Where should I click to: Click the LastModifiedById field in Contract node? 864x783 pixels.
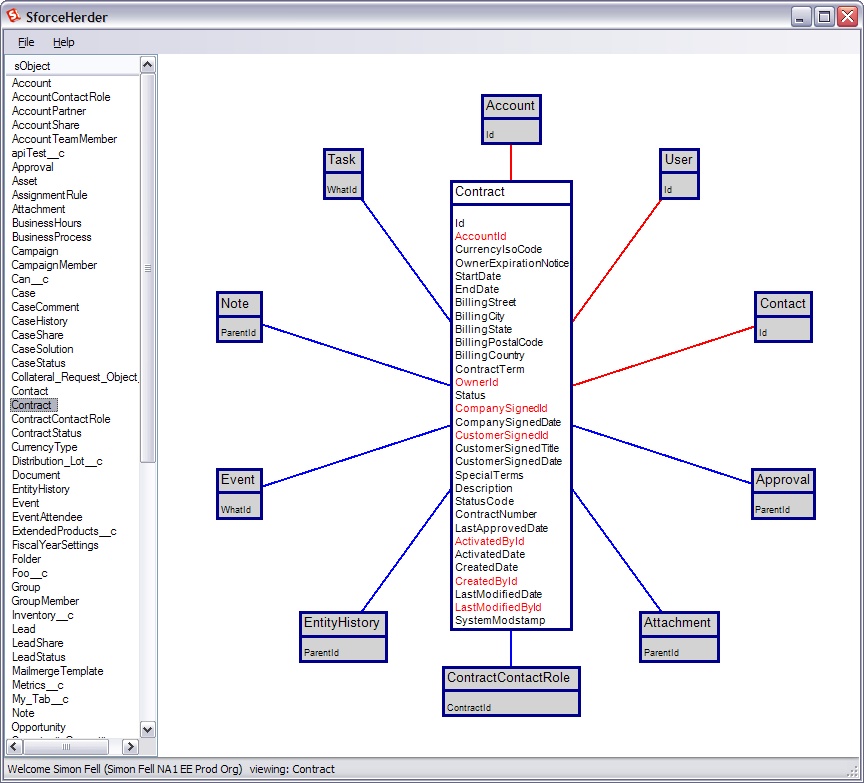[x=499, y=607]
